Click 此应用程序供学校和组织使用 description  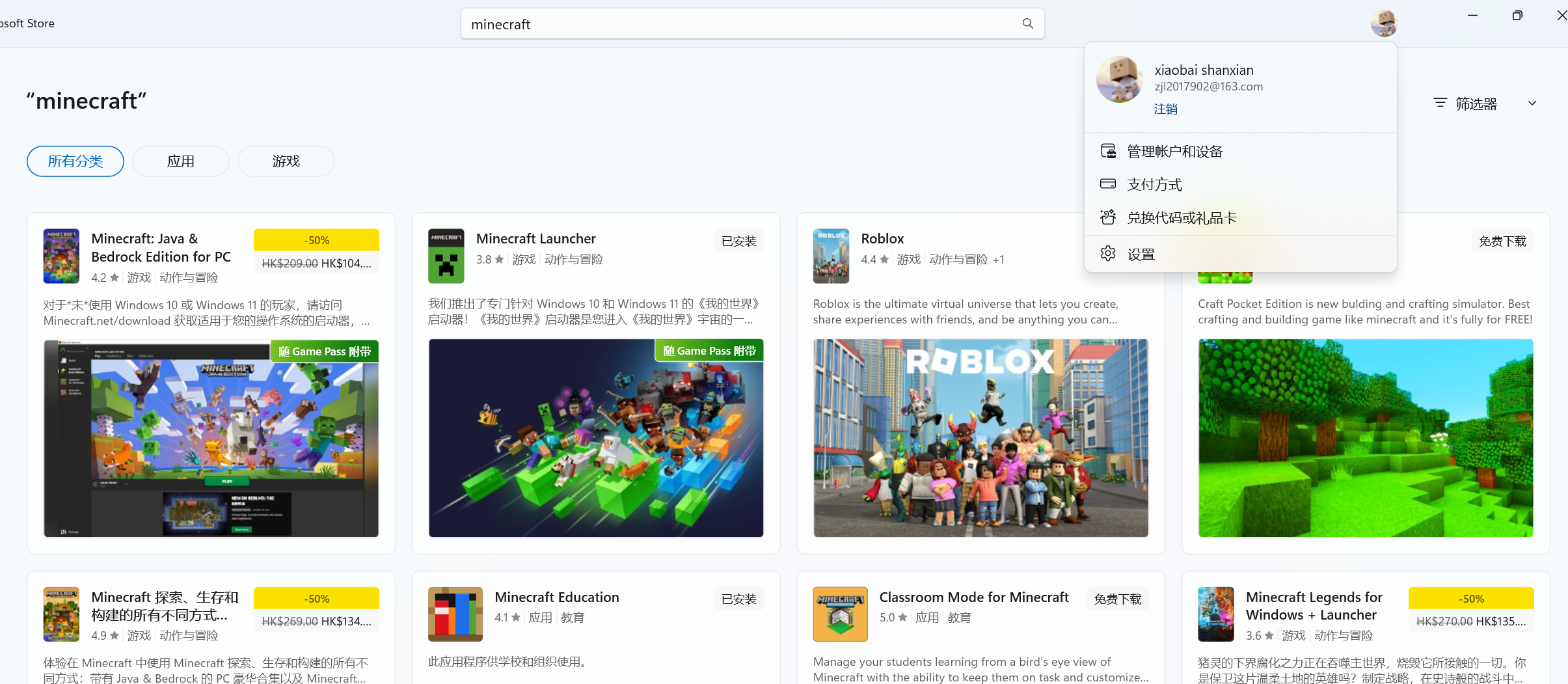point(509,662)
